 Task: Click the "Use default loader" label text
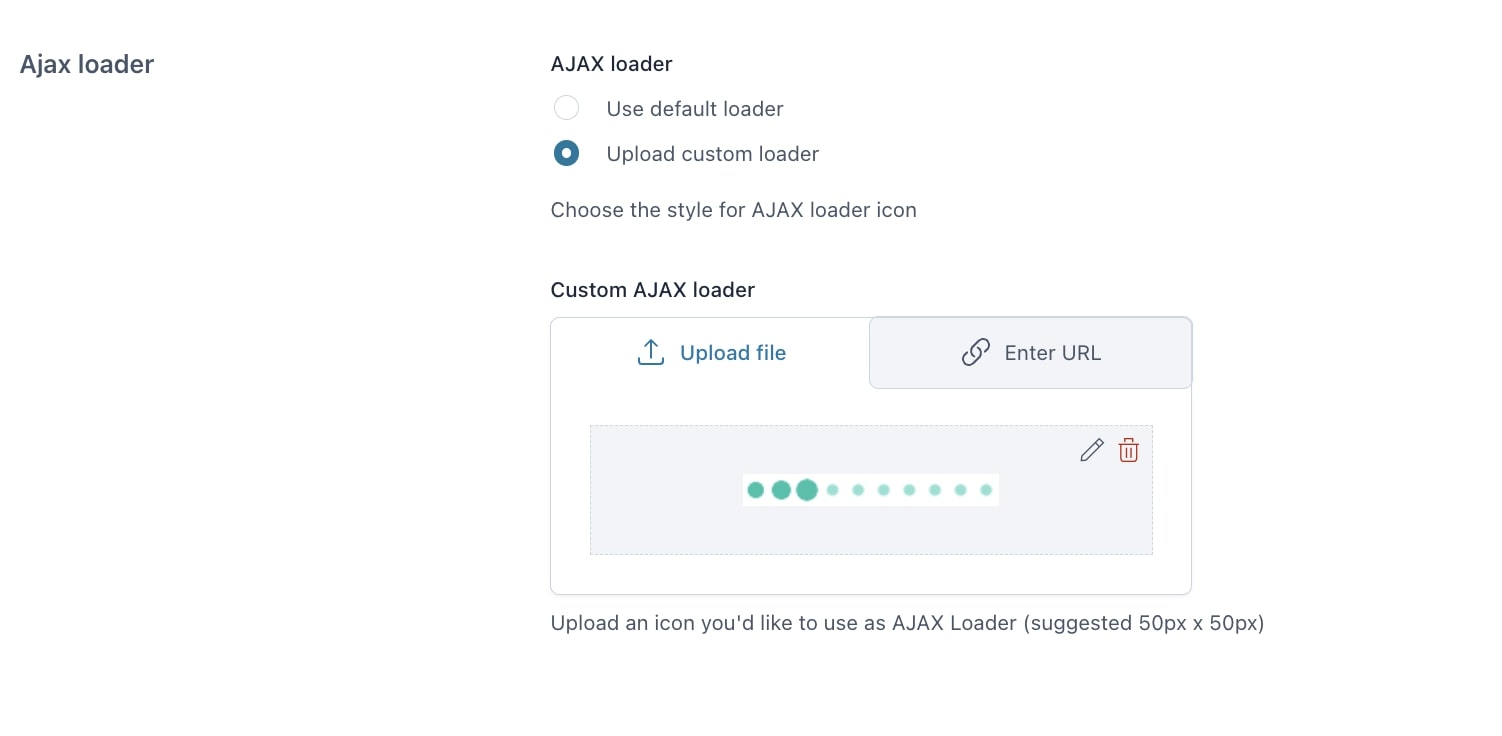coord(695,109)
